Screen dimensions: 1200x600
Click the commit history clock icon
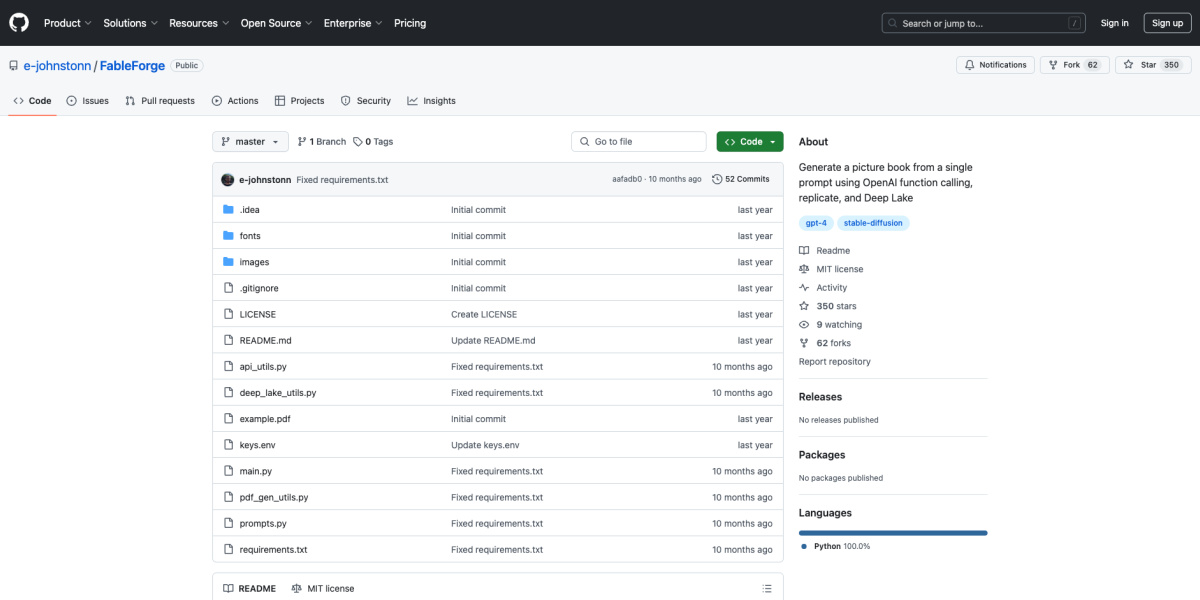717,179
